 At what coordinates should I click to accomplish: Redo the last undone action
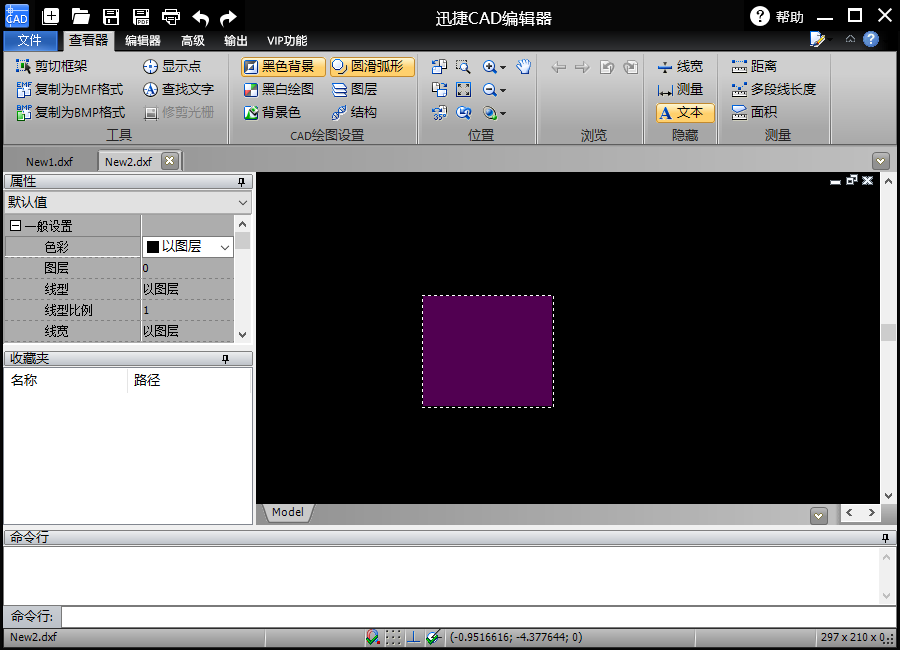[229, 17]
